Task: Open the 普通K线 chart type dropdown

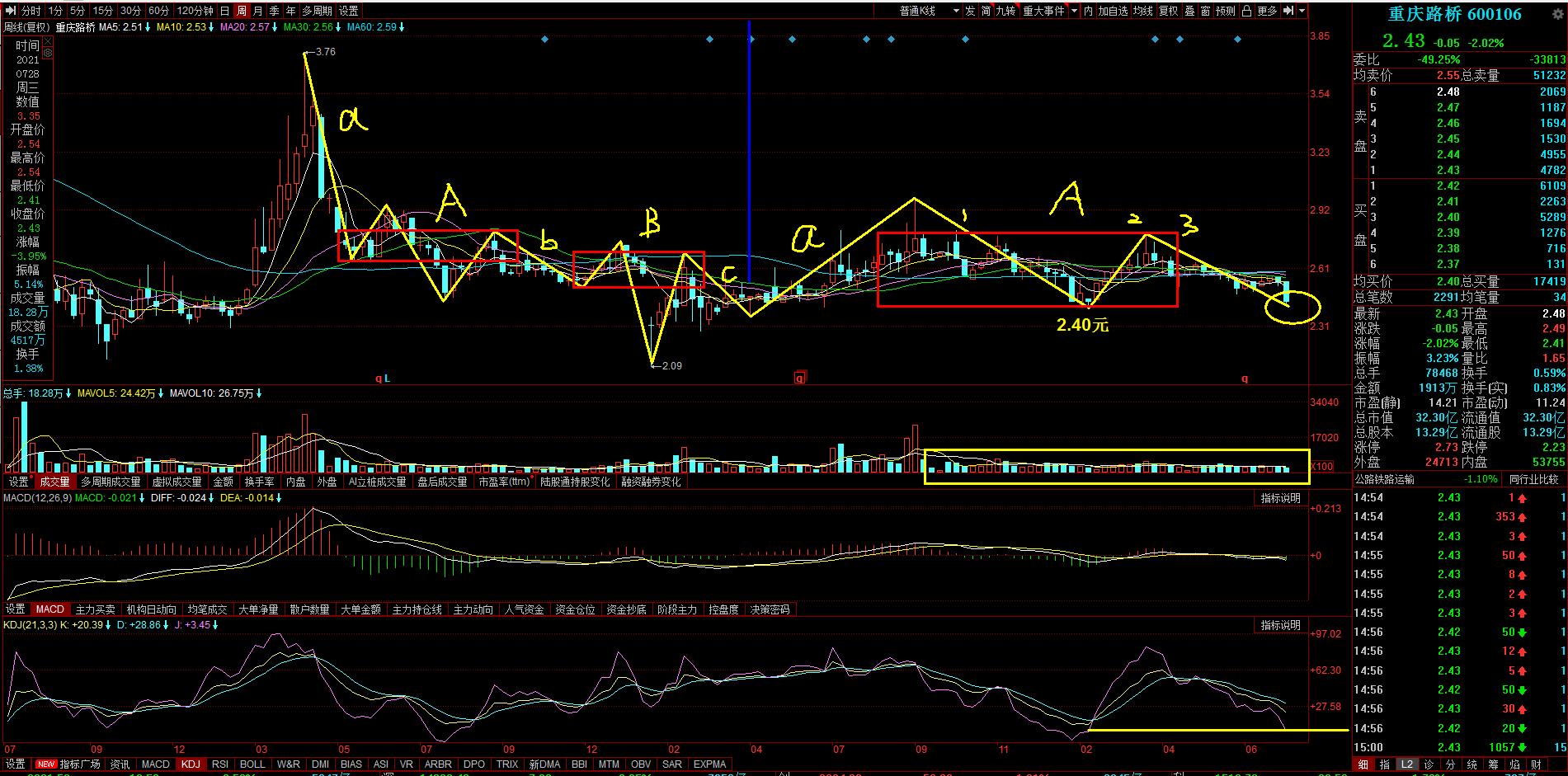Action: [x=929, y=11]
